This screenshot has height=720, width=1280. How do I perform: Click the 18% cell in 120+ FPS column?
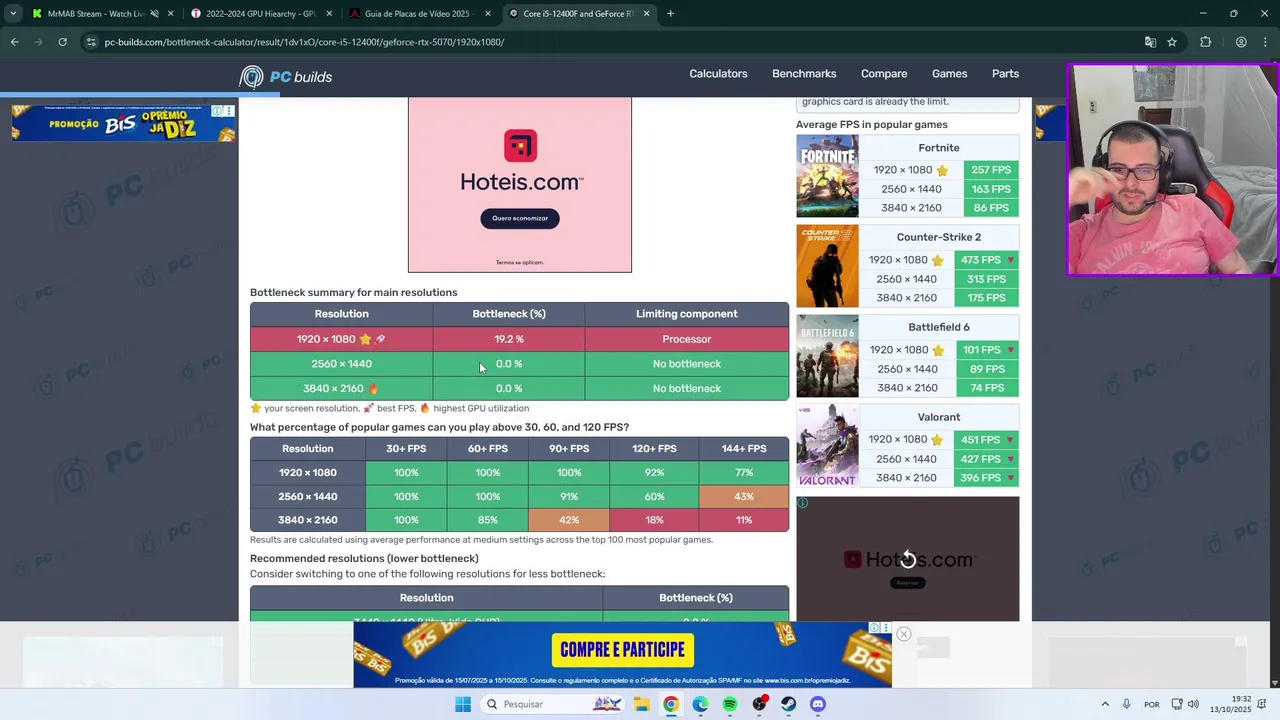pos(654,520)
